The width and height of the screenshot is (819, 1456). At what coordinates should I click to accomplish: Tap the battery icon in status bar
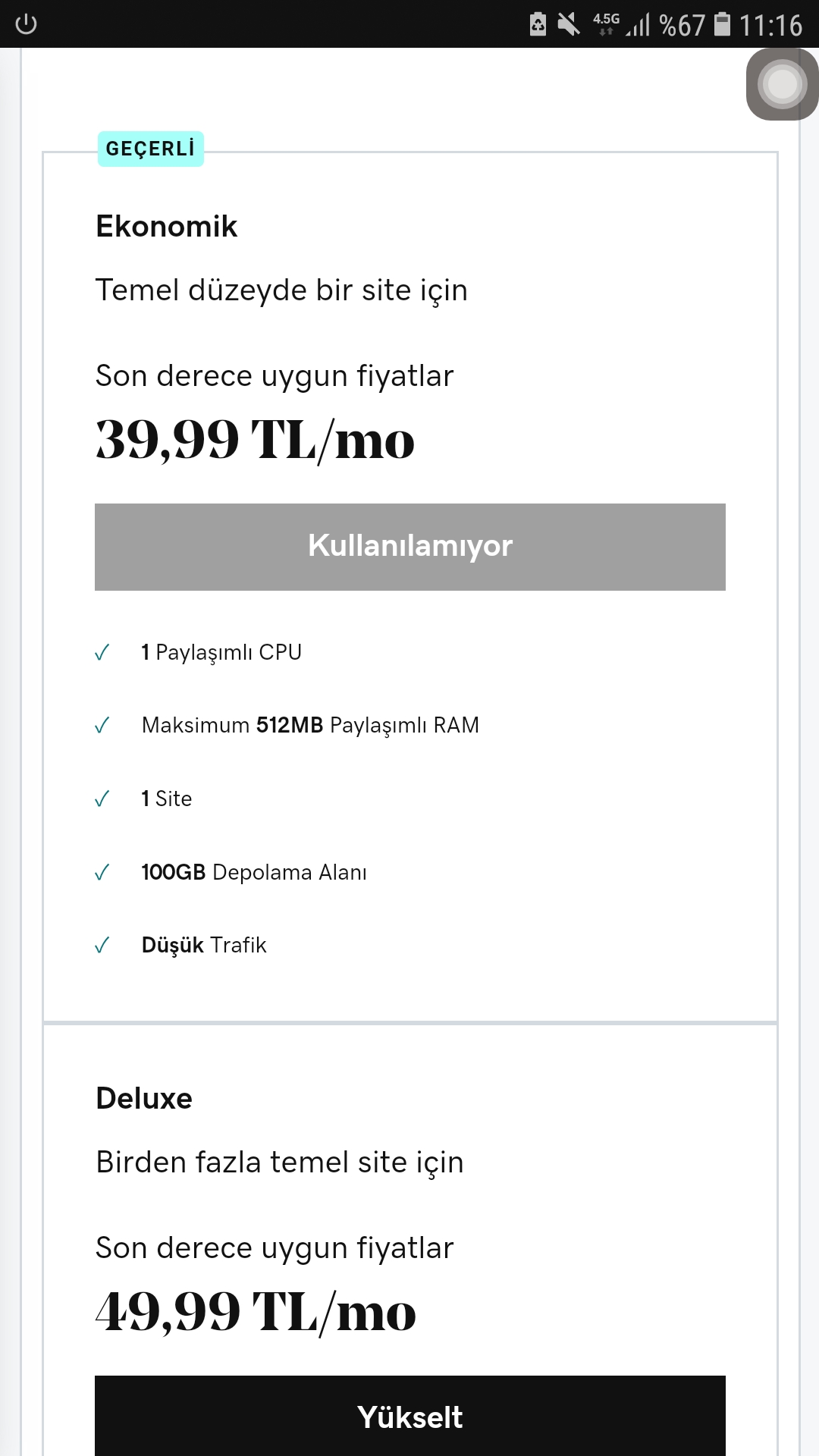tap(723, 24)
